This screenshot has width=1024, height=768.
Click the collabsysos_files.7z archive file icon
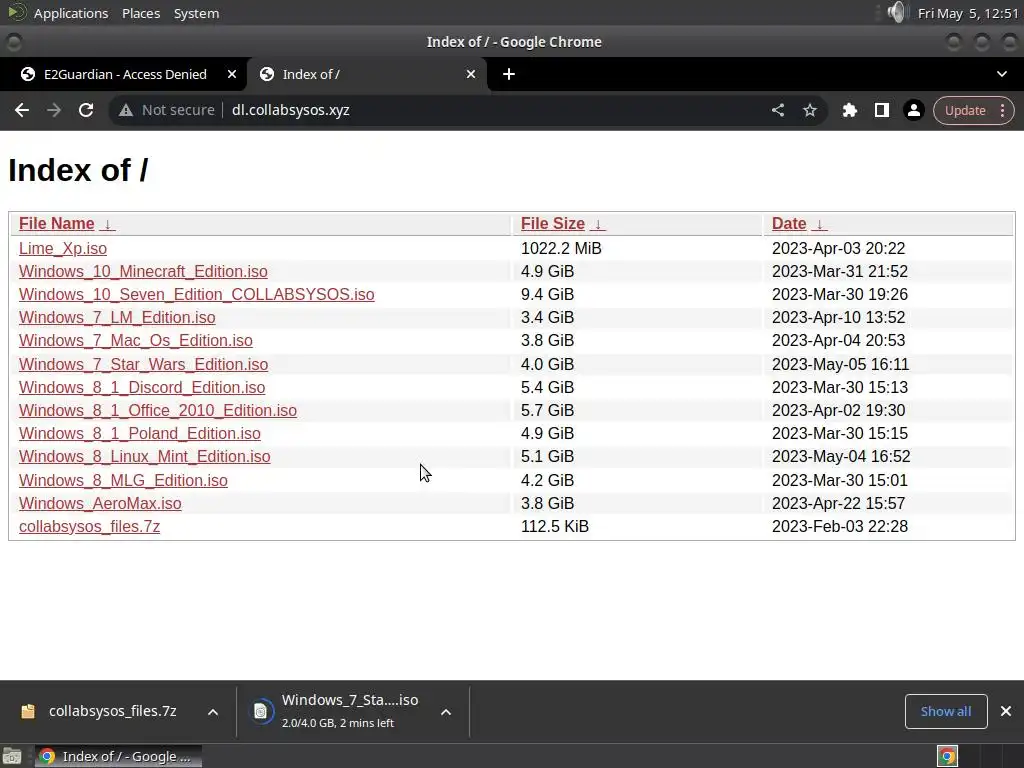point(27,711)
